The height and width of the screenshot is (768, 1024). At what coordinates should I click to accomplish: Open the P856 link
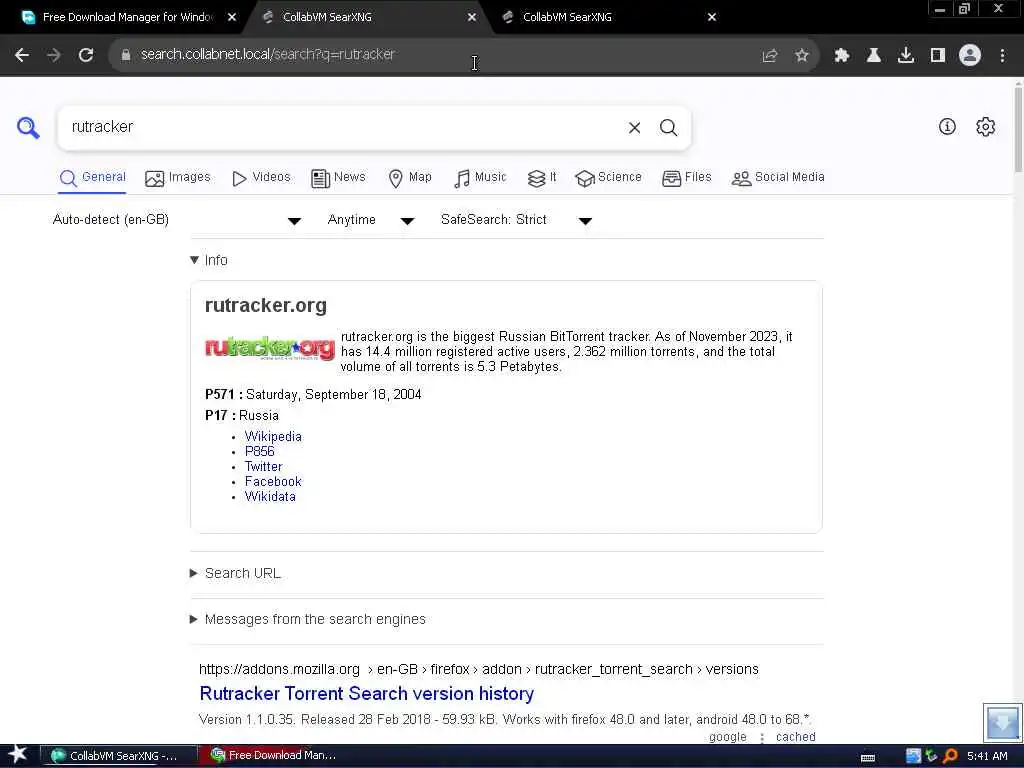pyautogui.click(x=259, y=451)
